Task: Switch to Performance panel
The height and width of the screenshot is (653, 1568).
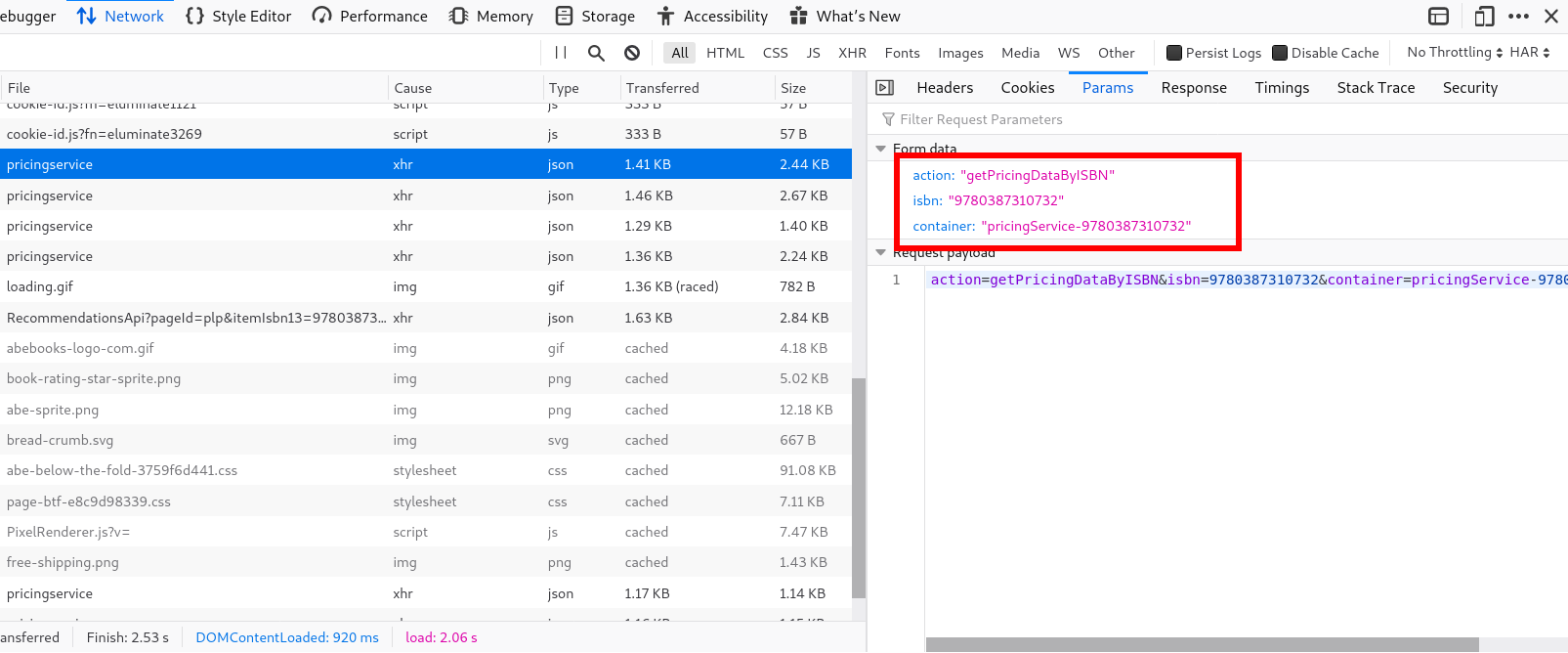Action: [369, 16]
